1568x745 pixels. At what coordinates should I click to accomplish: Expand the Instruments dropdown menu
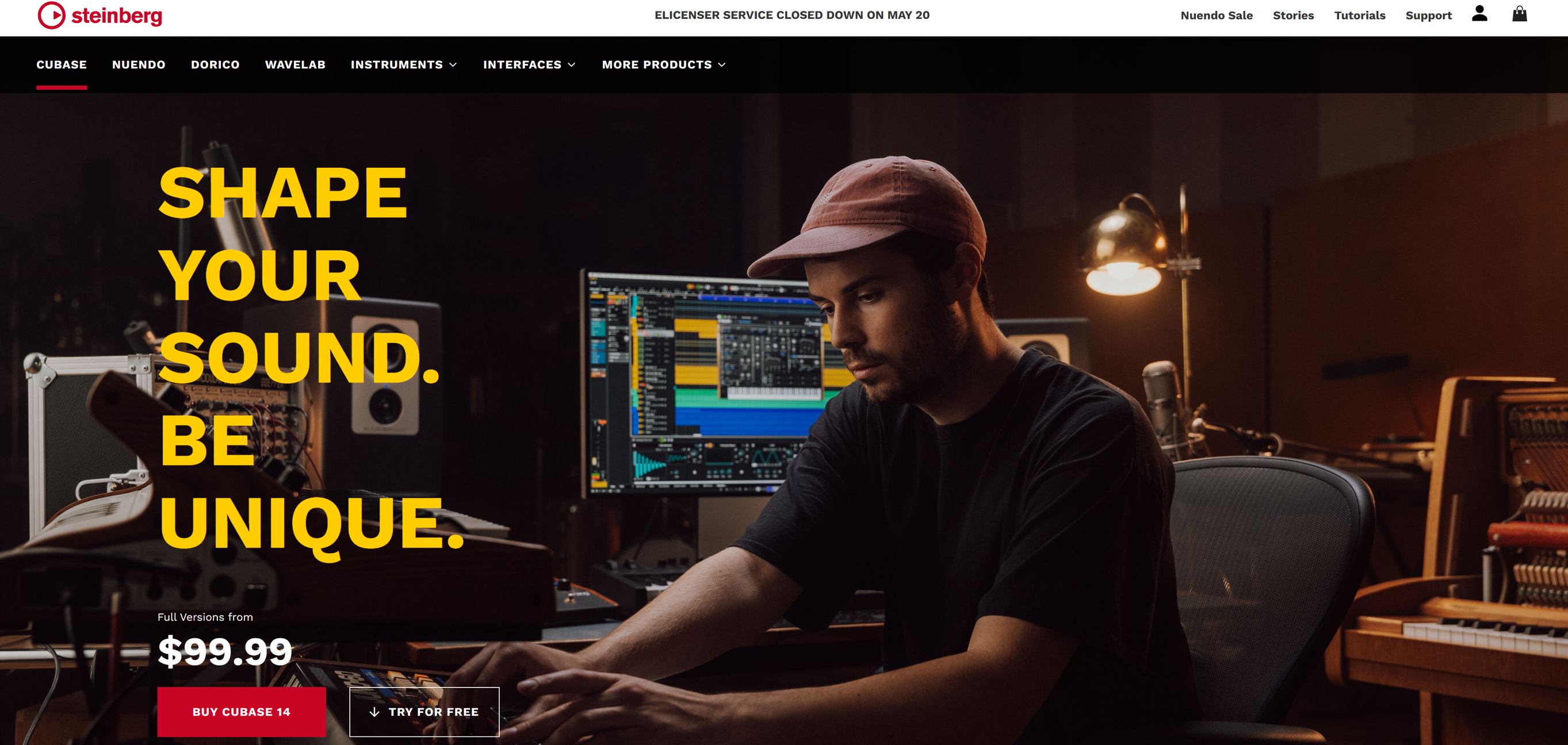[x=402, y=64]
